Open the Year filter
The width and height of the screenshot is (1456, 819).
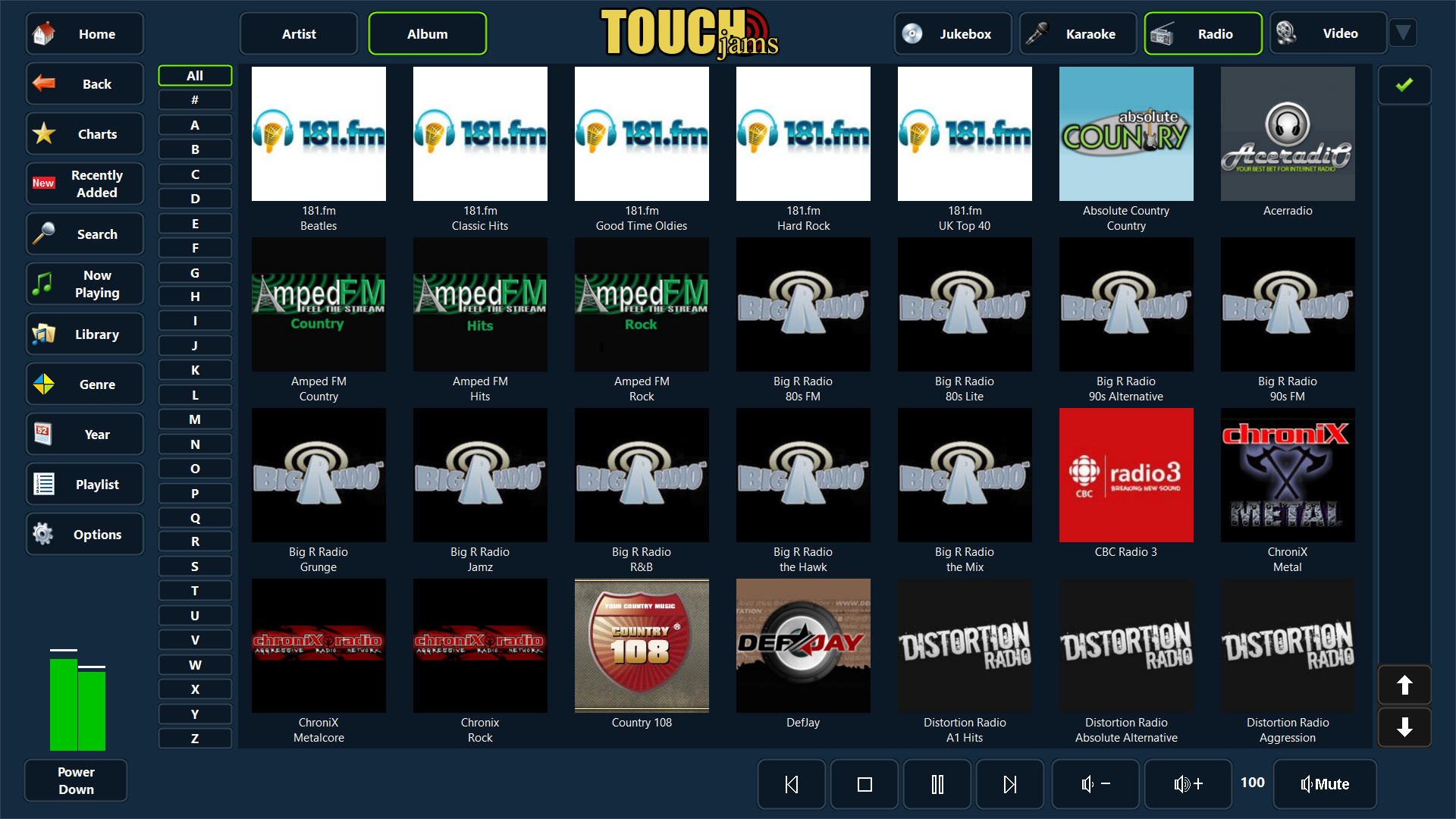[x=84, y=434]
